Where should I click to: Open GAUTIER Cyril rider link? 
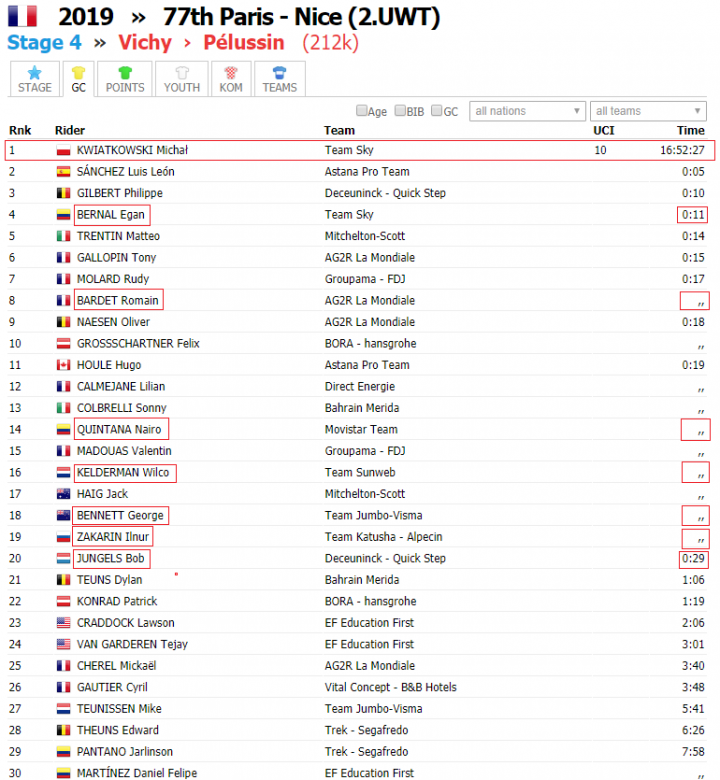click(x=112, y=687)
